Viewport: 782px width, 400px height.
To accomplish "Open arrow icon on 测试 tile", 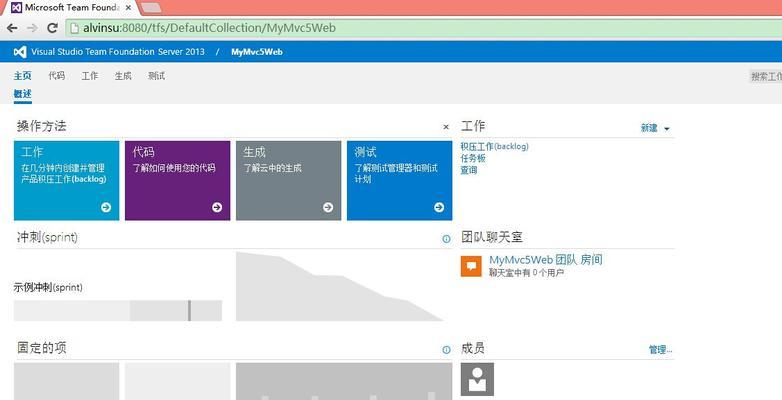I will [x=439, y=207].
